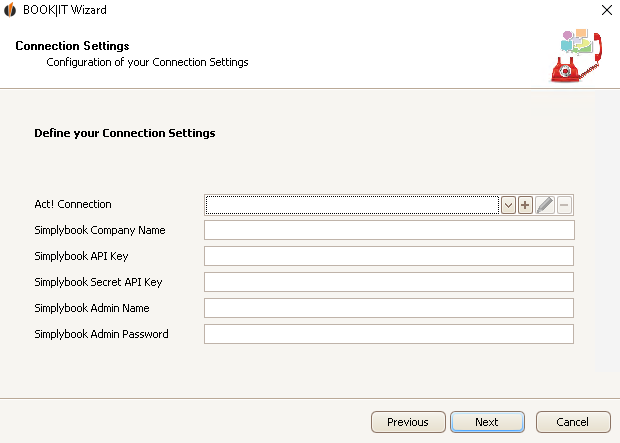Click the Connection Settings heading

72,46
